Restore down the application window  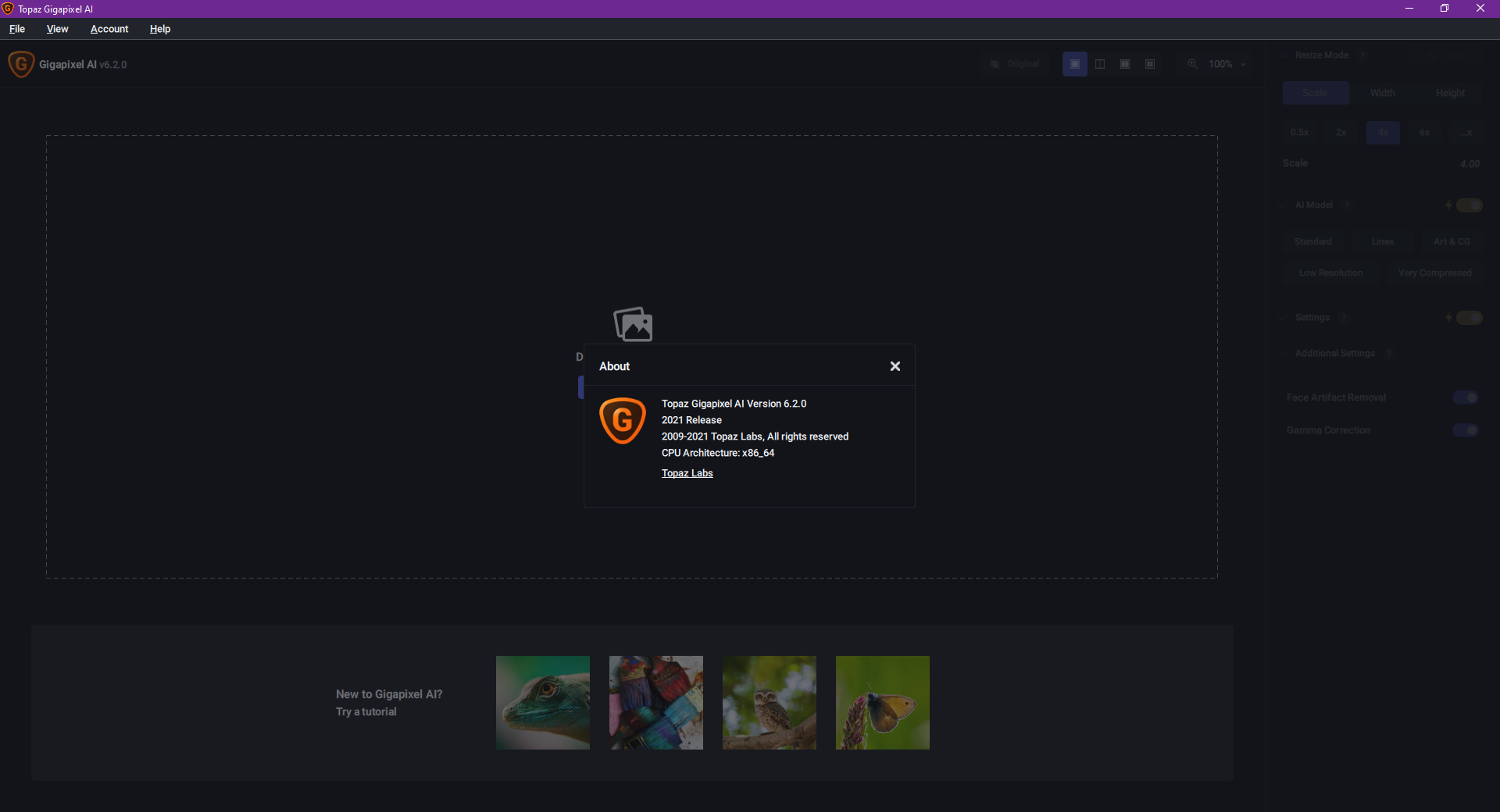tap(1445, 9)
